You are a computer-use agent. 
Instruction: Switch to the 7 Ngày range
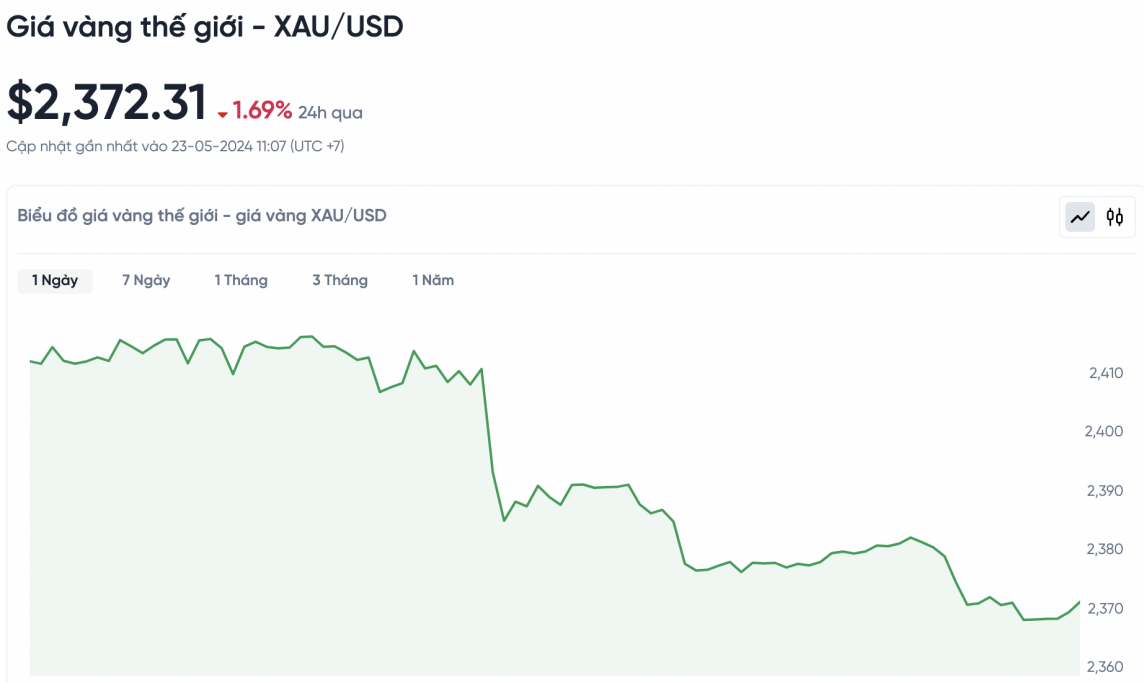point(146,281)
